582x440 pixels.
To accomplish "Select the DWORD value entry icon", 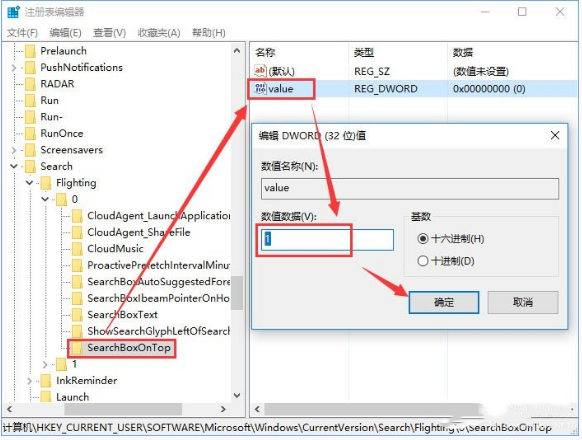I will coord(260,88).
